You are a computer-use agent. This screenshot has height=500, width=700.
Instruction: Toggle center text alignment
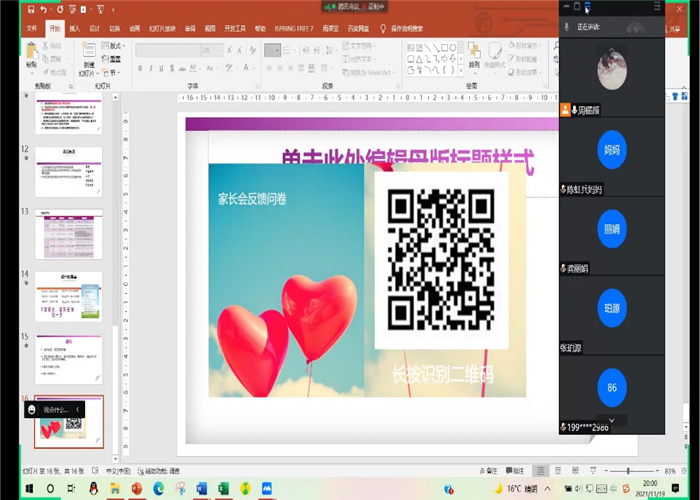coord(280,68)
